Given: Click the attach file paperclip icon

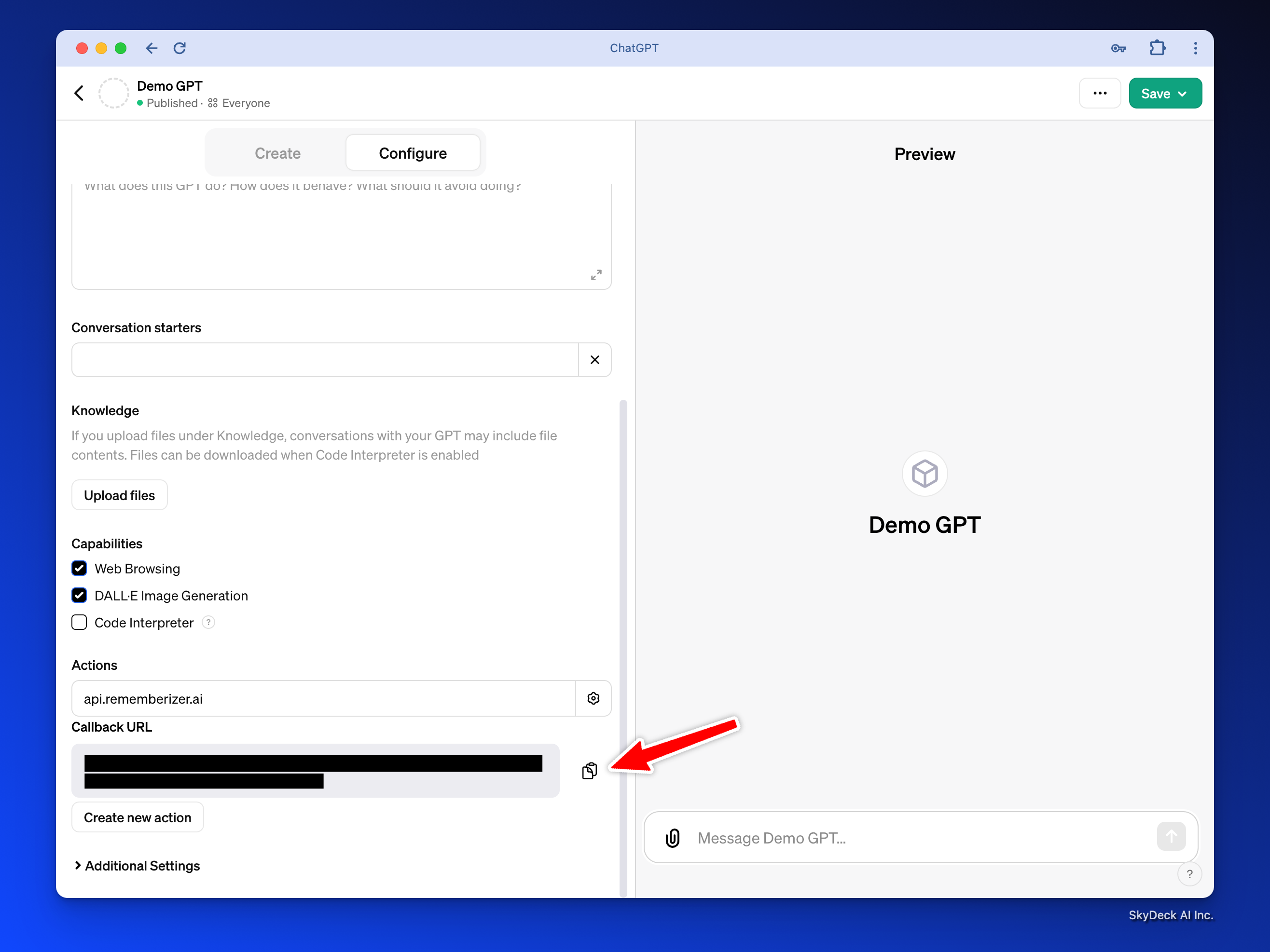Looking at the screenshot, I should tap(672, 838).
